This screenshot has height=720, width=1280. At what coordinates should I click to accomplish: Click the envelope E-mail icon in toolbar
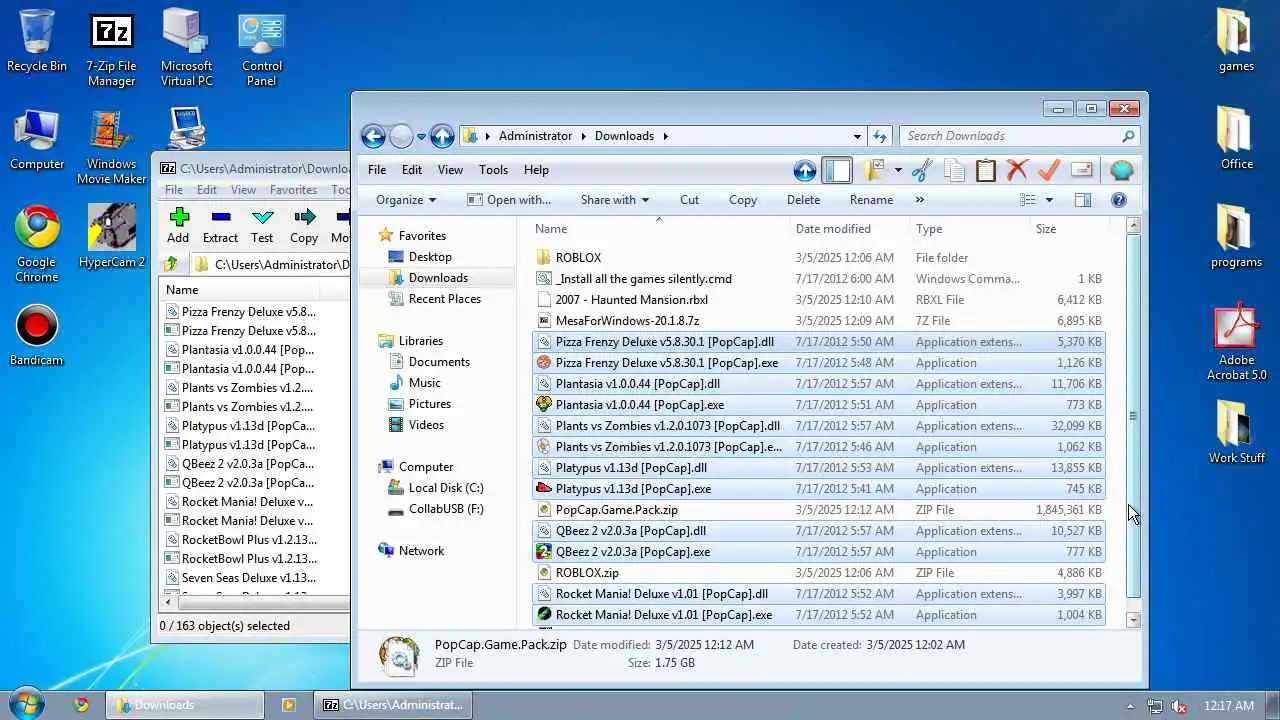[1081, 170]
